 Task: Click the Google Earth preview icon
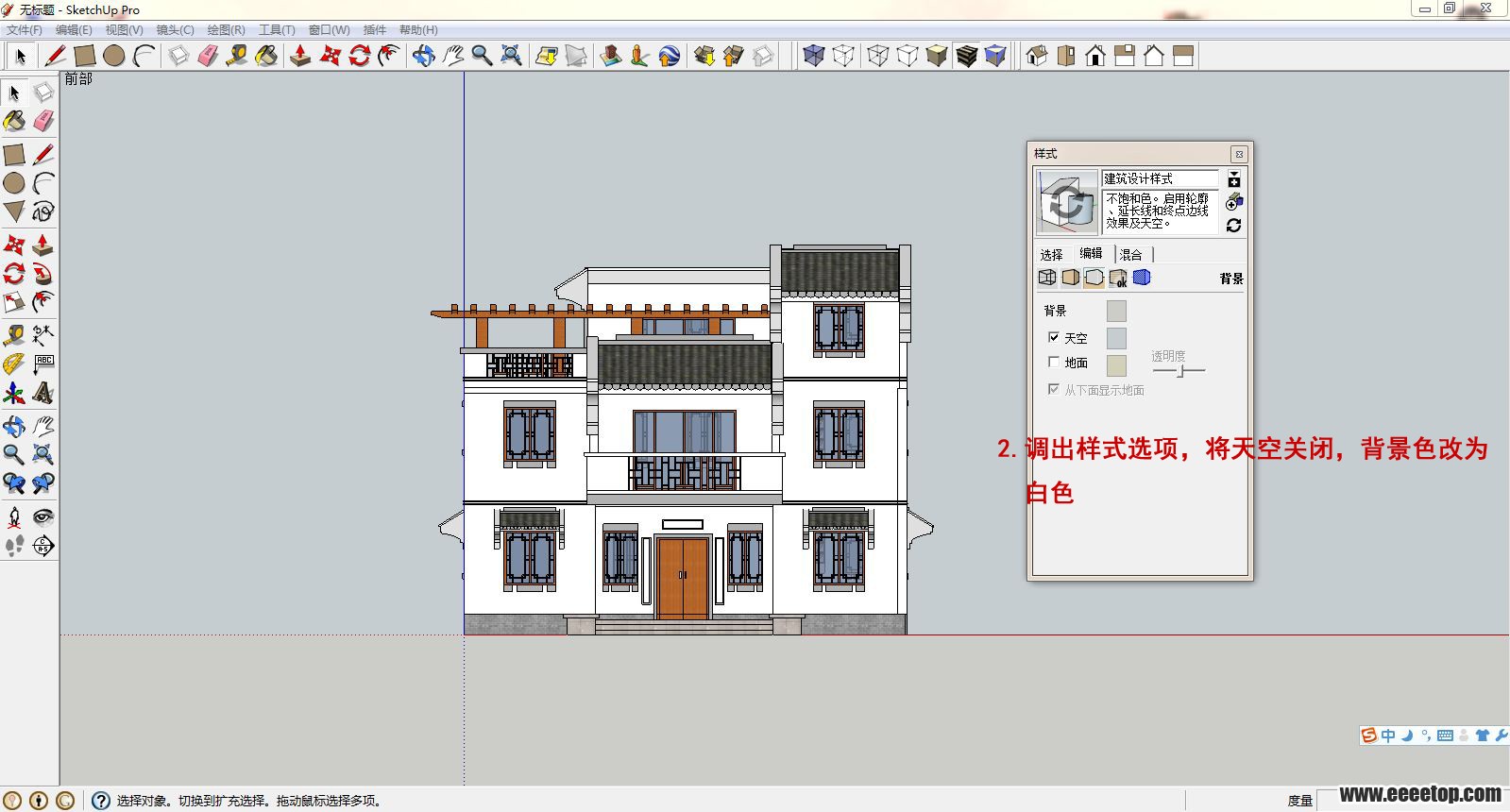pyautogui.click(x=670, y=56)
